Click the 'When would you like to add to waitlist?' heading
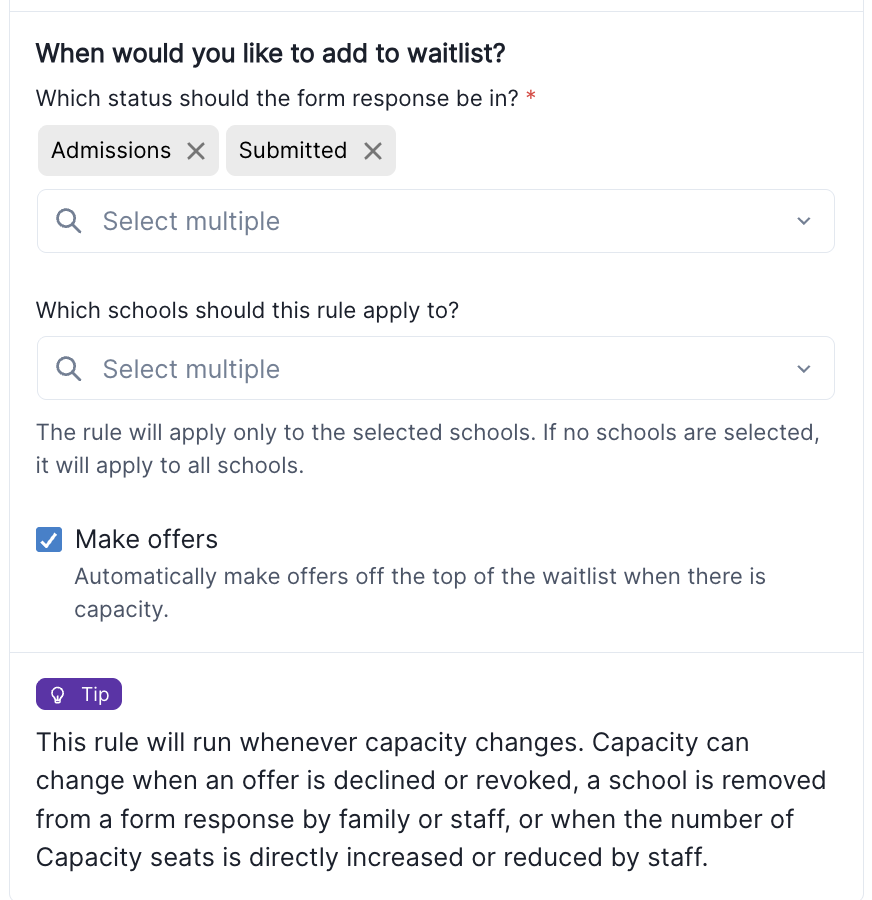 pos(270,53)
